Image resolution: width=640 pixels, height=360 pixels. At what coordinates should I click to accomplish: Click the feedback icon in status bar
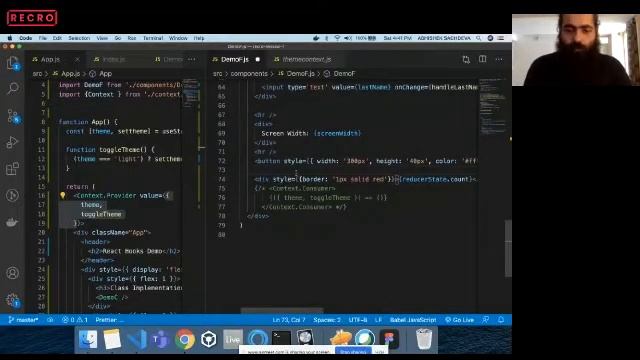(485, 320)
